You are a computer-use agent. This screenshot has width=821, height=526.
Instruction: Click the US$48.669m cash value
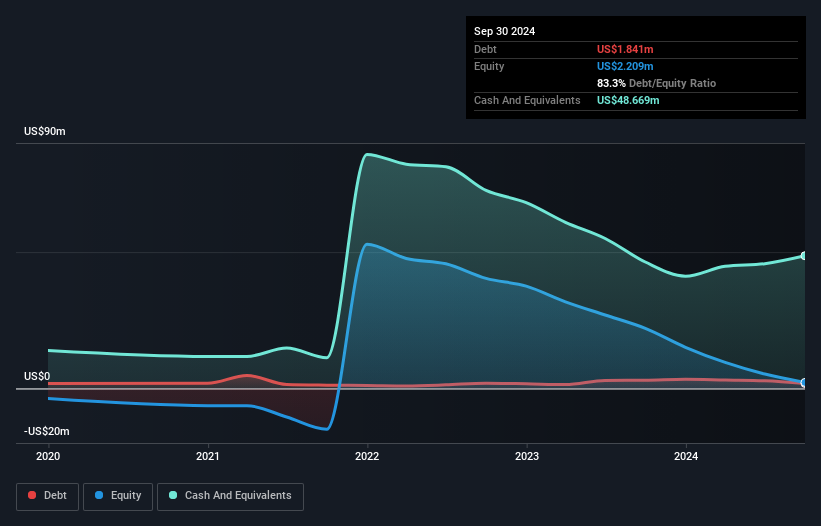coord(628,100)
